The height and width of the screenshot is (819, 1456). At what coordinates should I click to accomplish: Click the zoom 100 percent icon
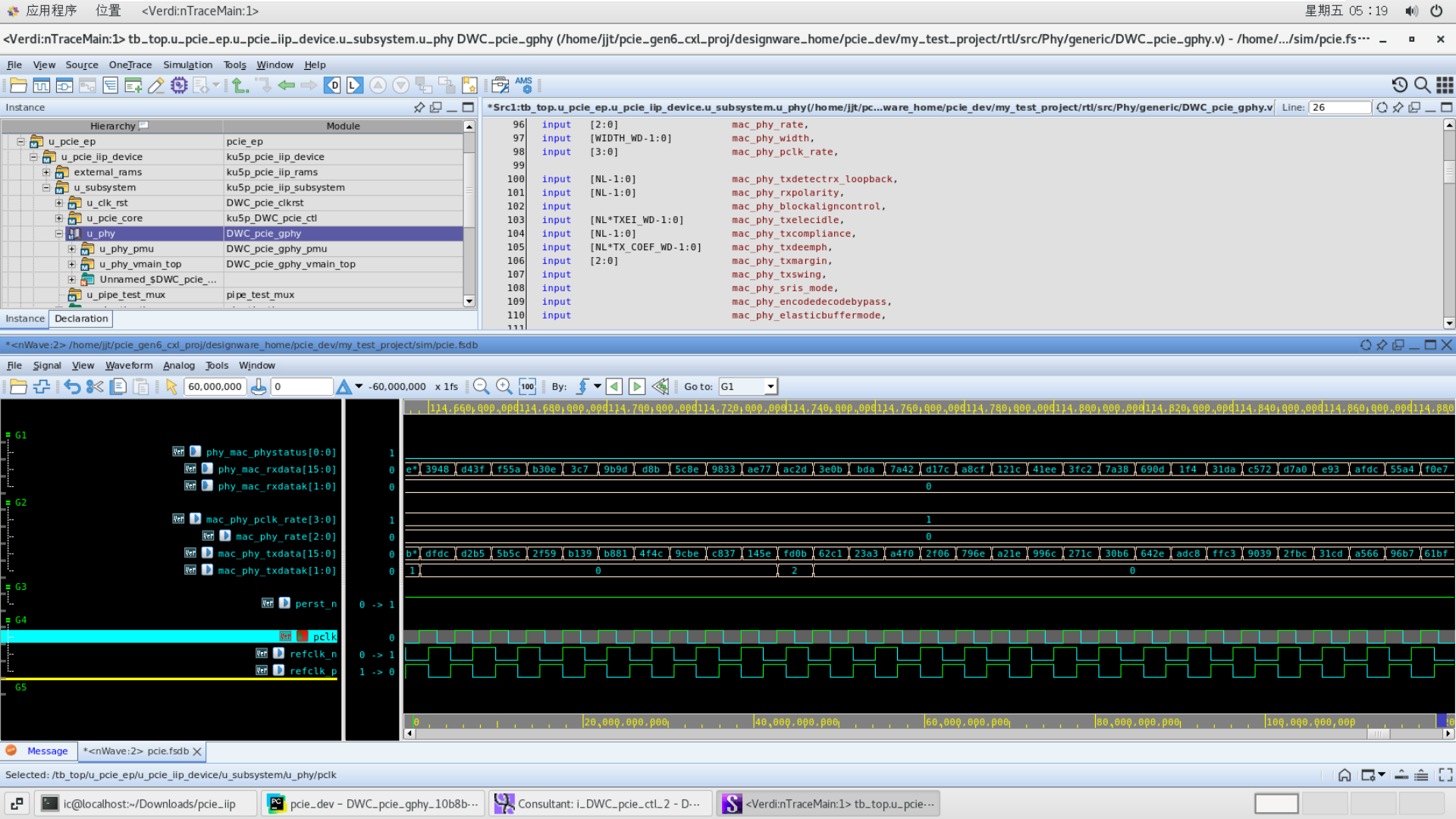point(528,387)
